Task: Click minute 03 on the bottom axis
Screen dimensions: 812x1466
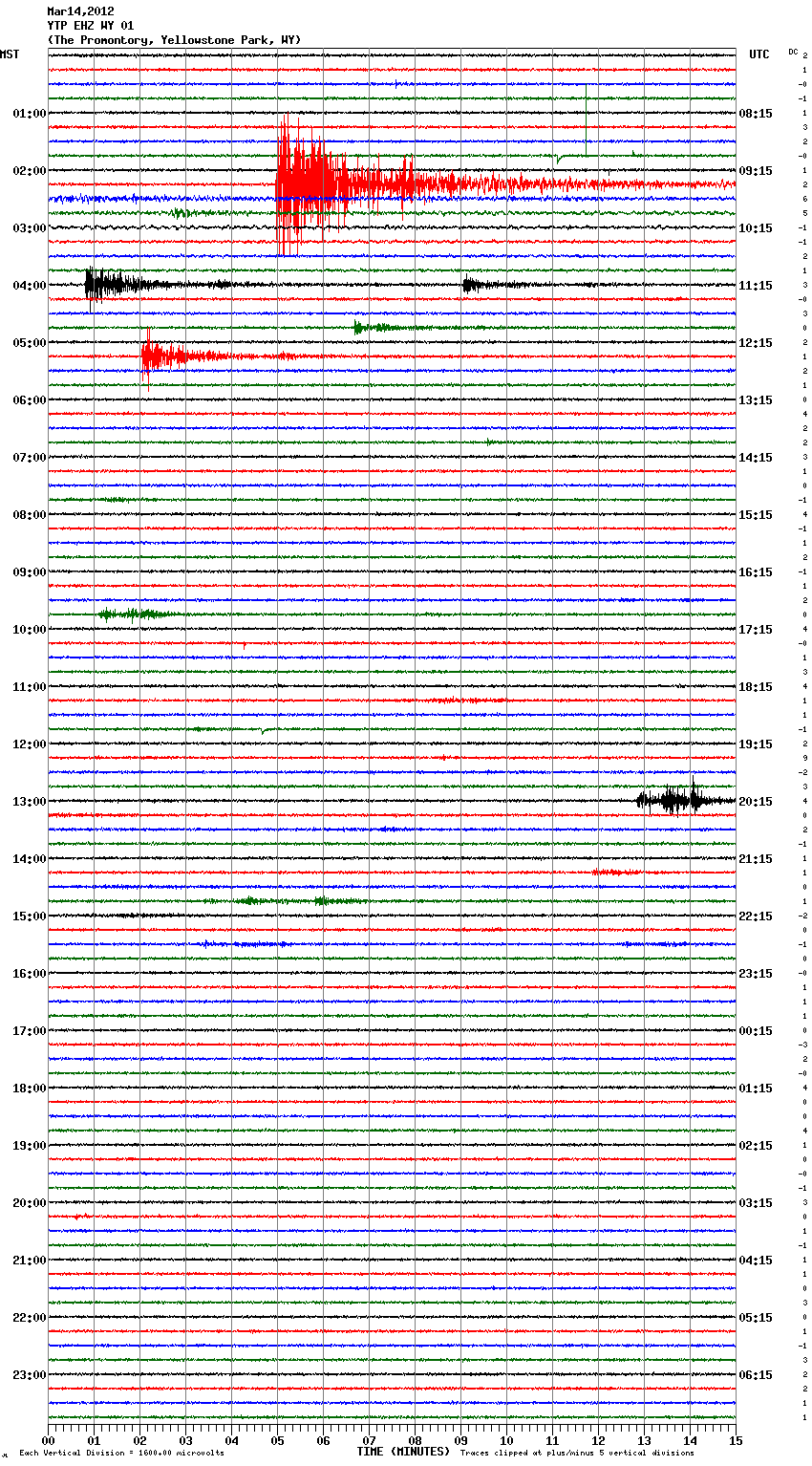Action: pyautogui.click(x=186, y=1441)
